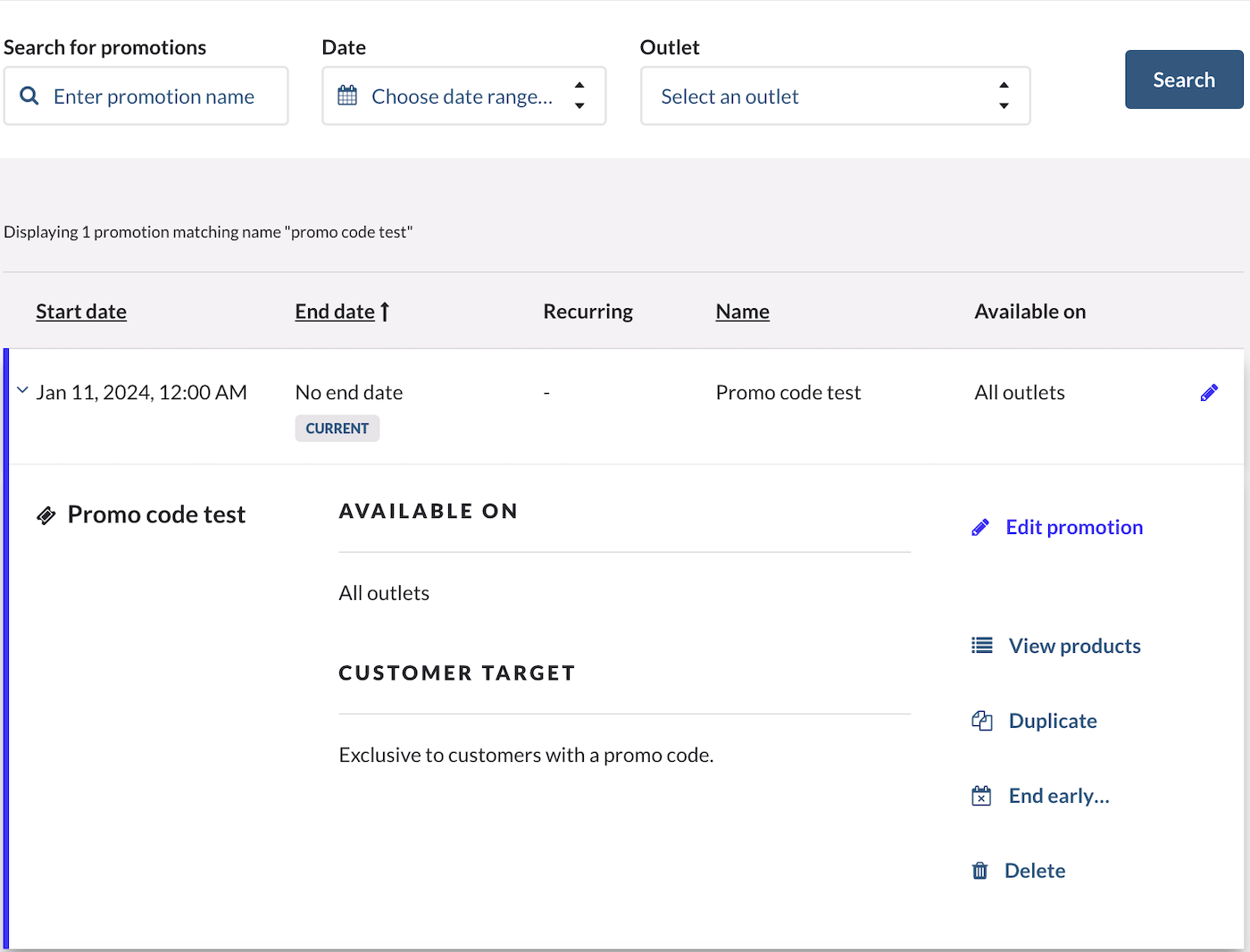
Task: Click the tag icon beside the Promo code test heading
Action: [46, 515]
